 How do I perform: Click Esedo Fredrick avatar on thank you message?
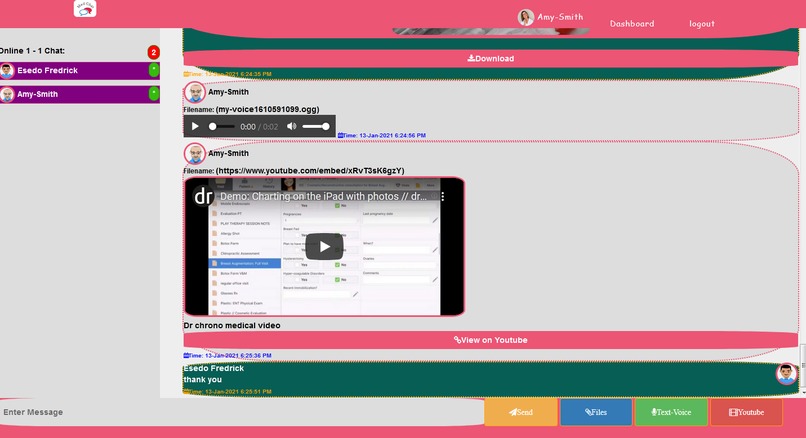786,374
